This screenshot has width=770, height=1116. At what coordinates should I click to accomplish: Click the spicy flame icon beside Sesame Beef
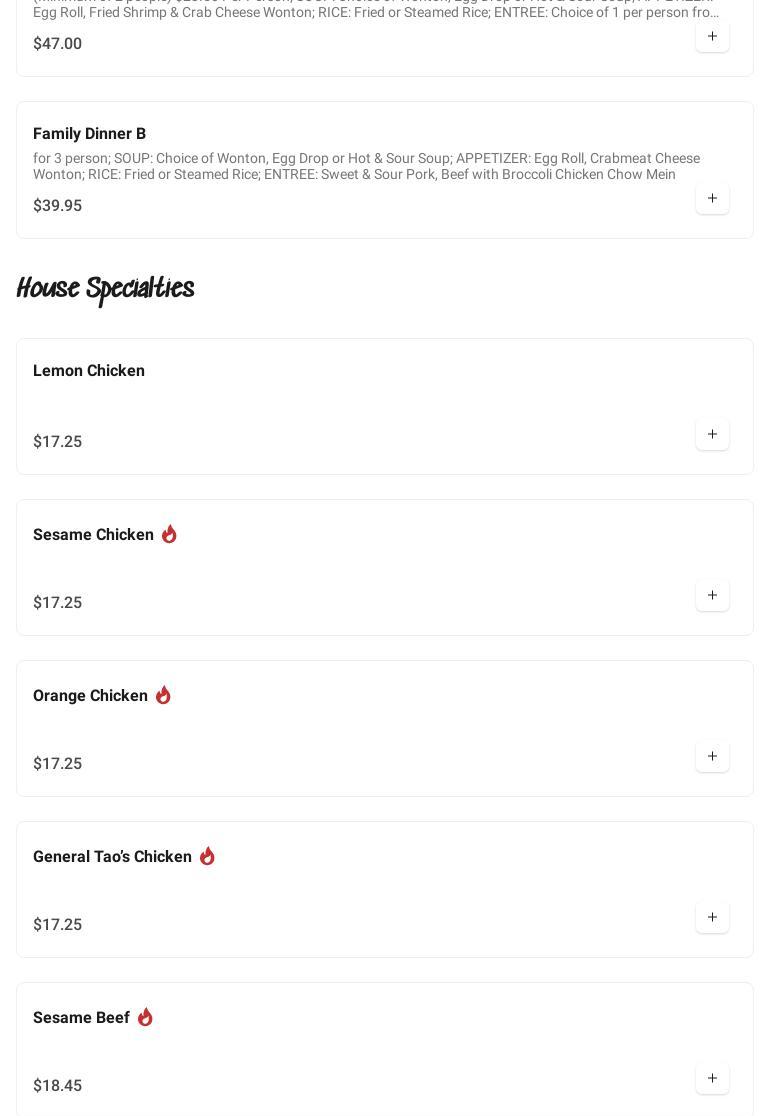coord(145,1017)
